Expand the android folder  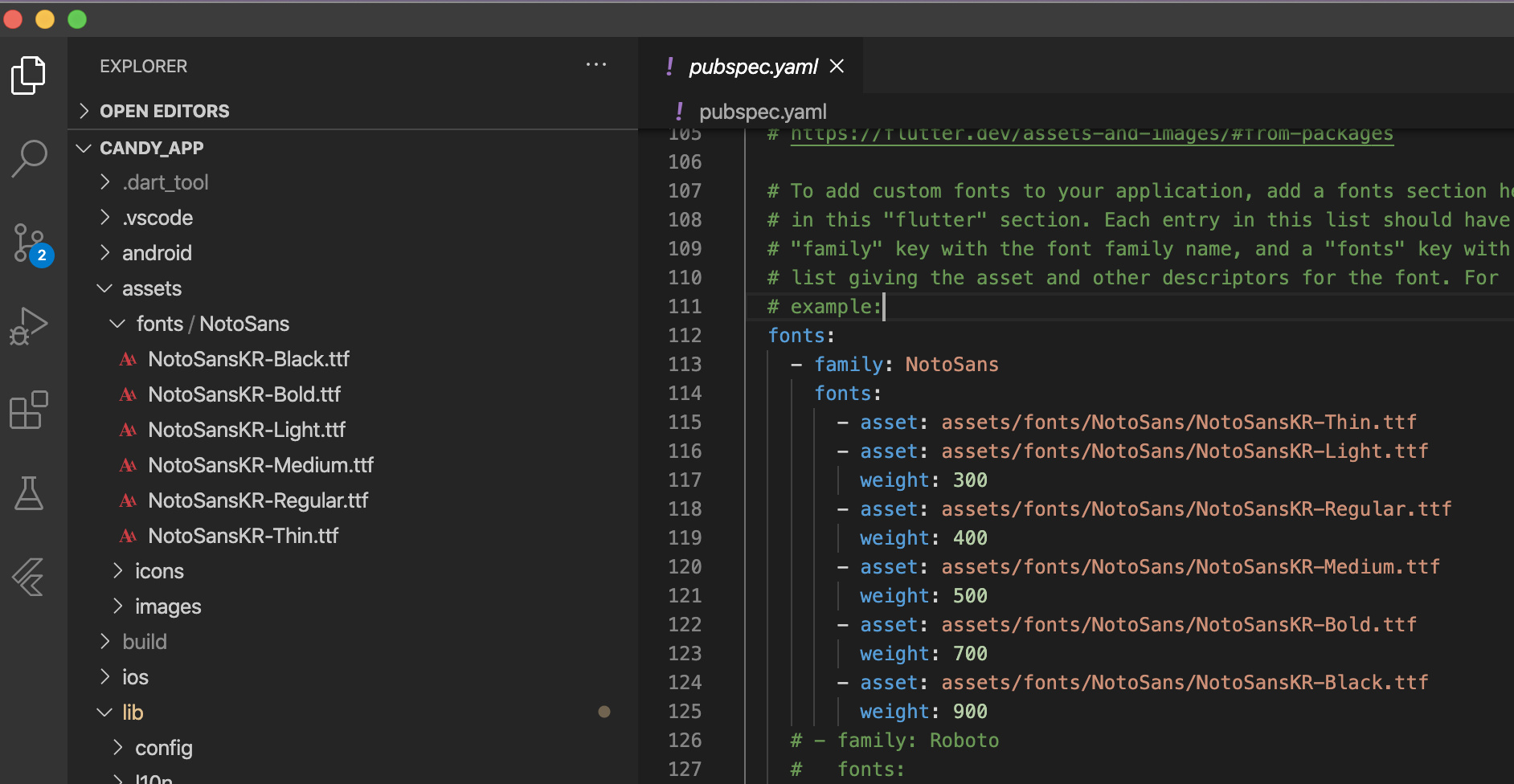[105, 252]
